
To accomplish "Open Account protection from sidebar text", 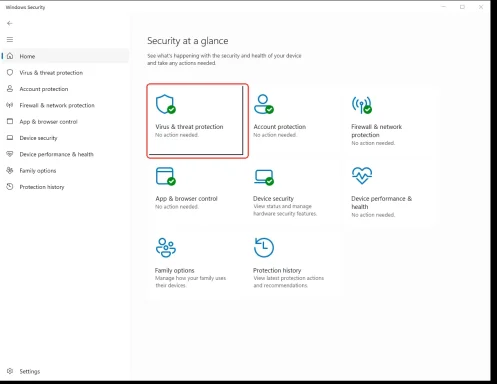I will point(44,89).
